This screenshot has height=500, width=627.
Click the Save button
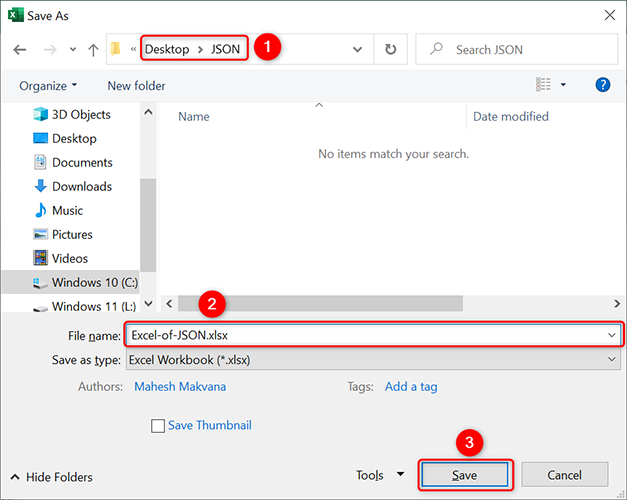click(464, 475)
